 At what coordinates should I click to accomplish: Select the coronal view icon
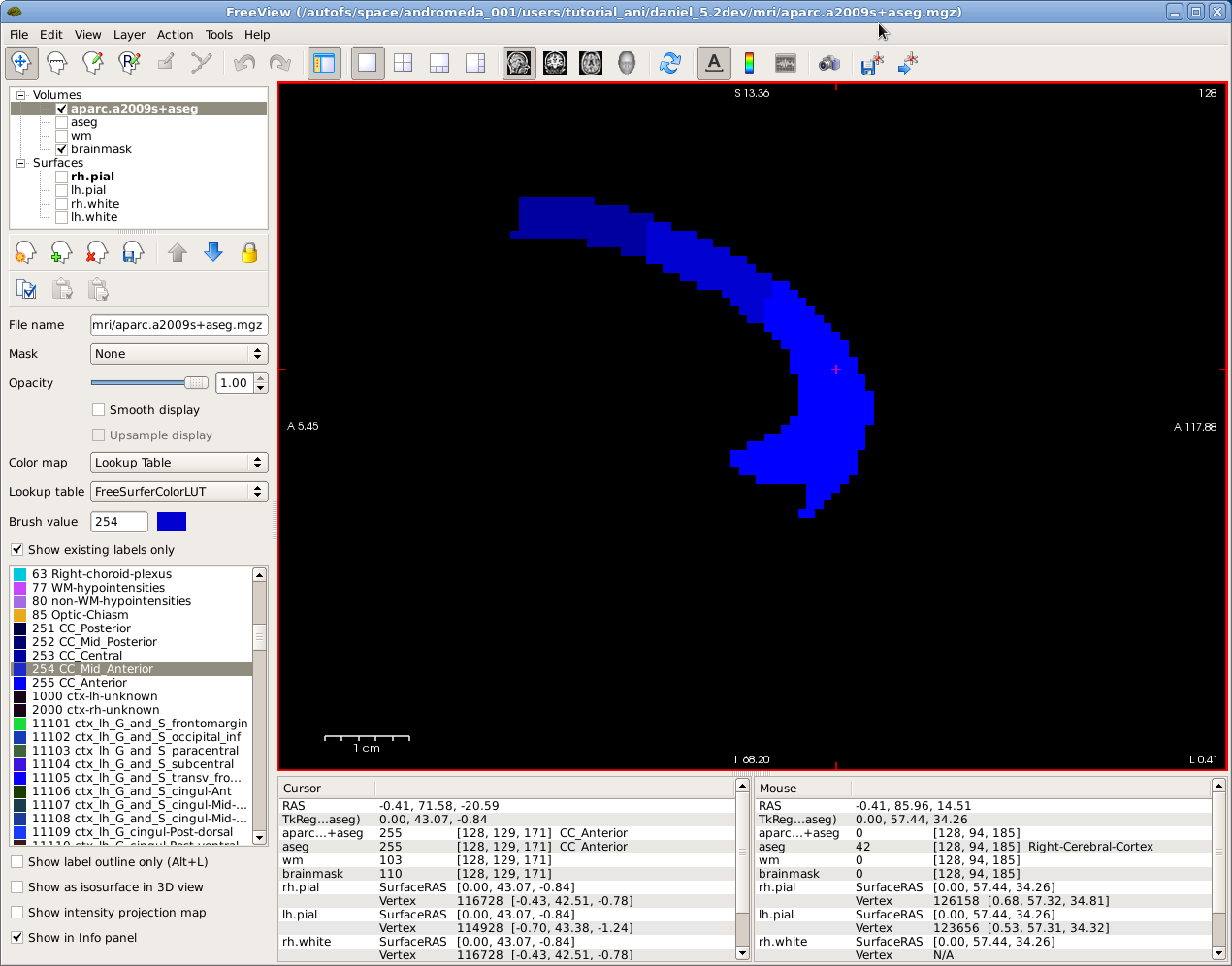click(x=555, y=63)
